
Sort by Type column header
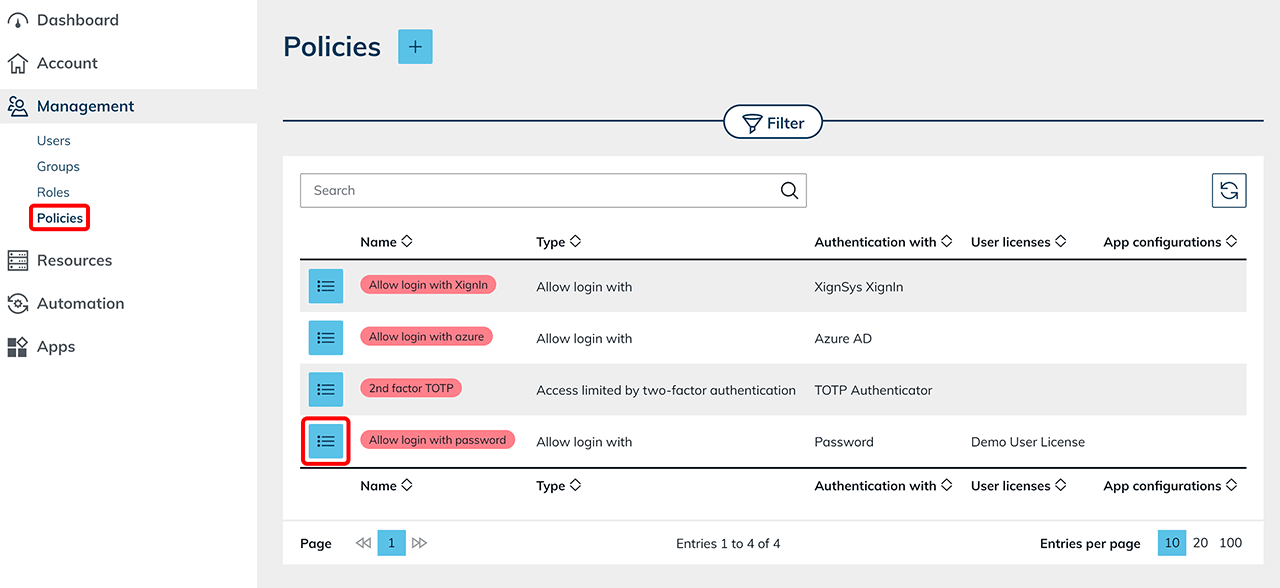(x=558, y=242)
